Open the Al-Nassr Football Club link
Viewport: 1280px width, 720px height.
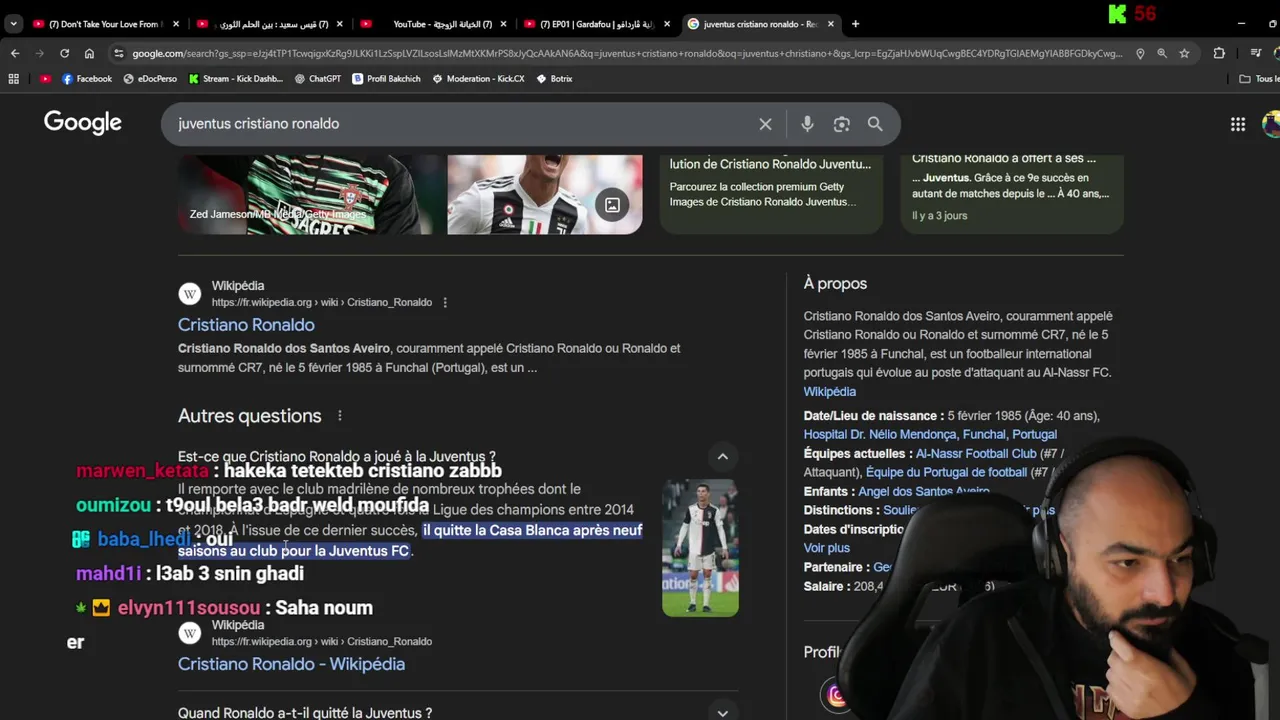(976, 453)
